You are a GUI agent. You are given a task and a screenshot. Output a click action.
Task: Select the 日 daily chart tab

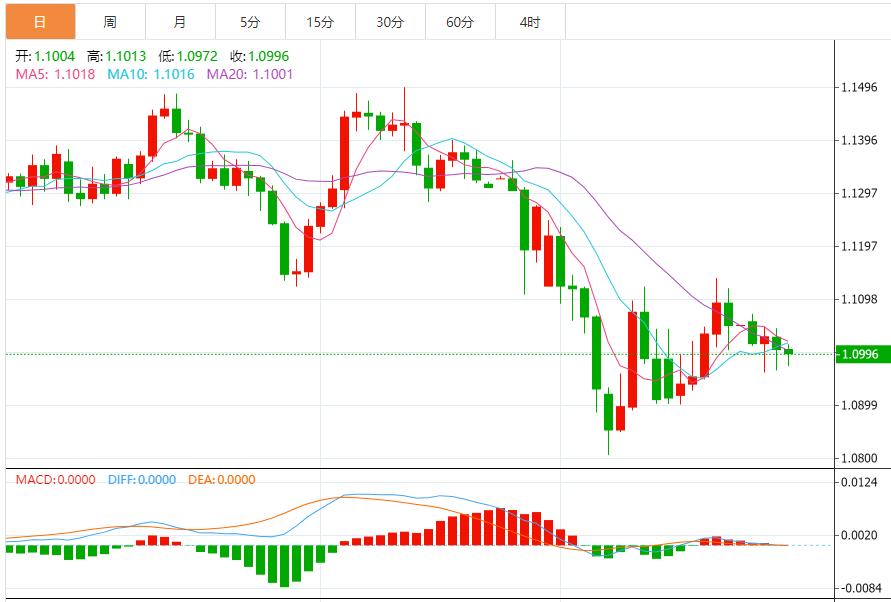(x=40, y=21)
